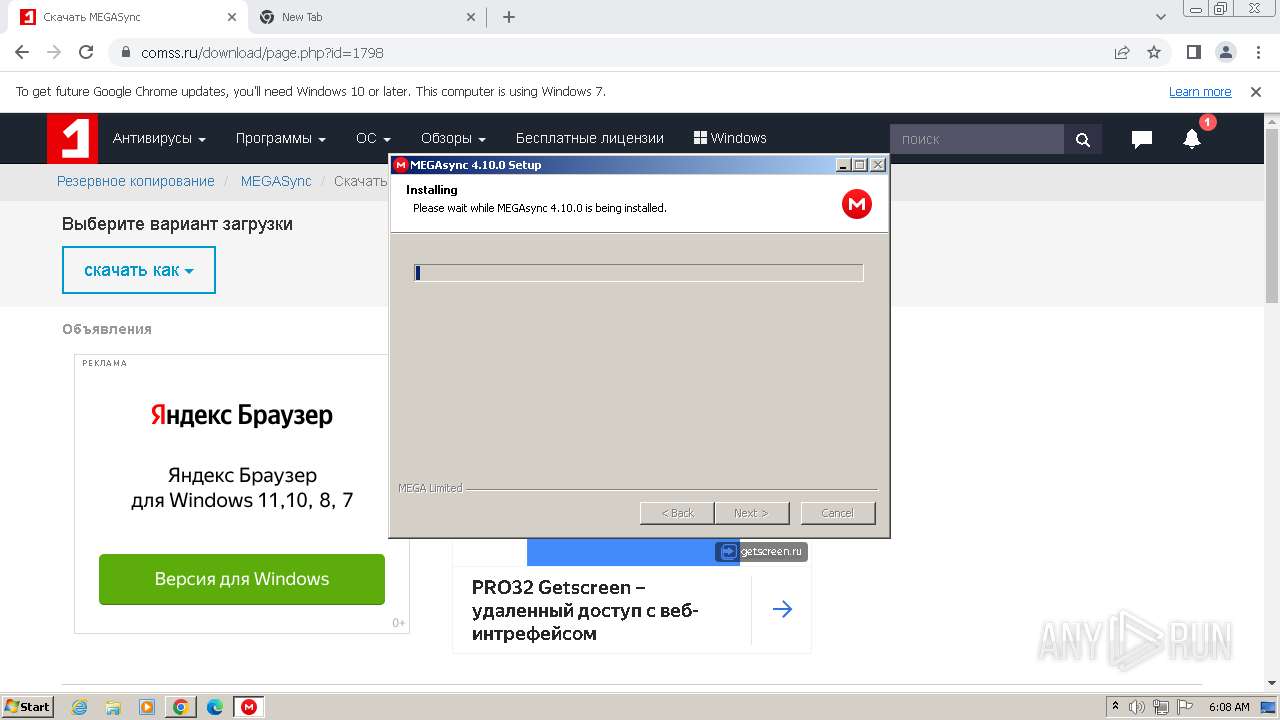Open Microsoft Edge from taskbar
The height and width of the screenshot is (720, 1280).
coord(215,707)
